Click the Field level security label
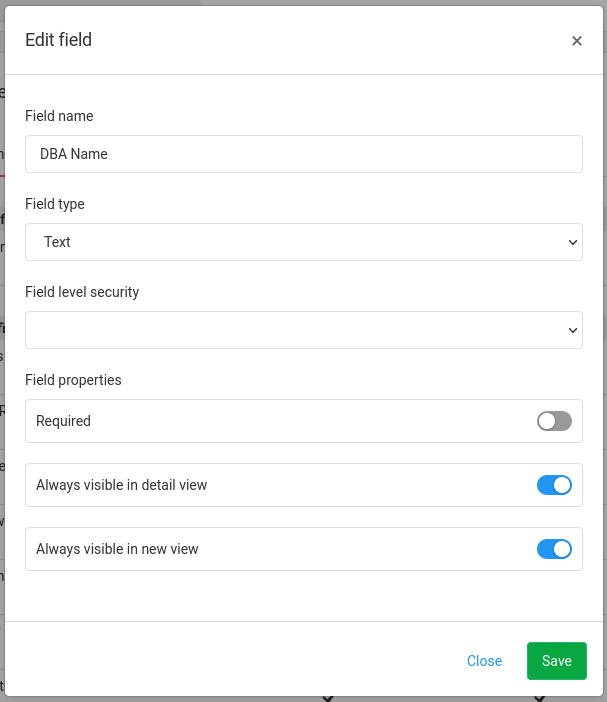This screenshot has width=607, height=702. tap(82, 292)
